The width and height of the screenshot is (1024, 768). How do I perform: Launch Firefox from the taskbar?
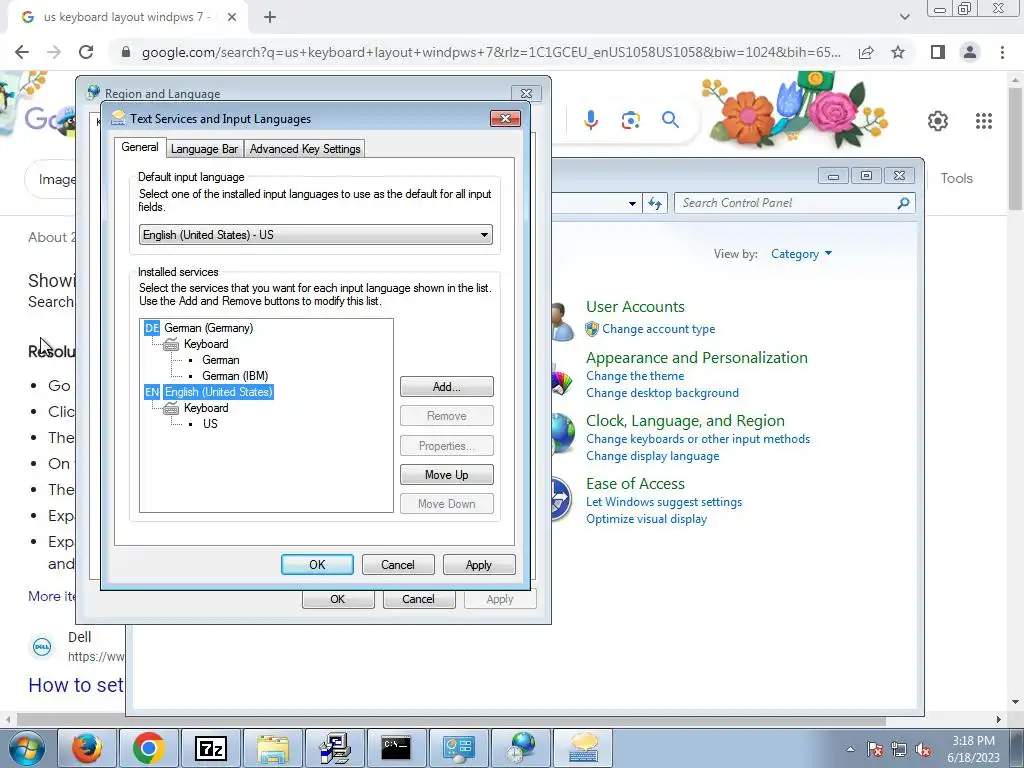coord(87,748)
